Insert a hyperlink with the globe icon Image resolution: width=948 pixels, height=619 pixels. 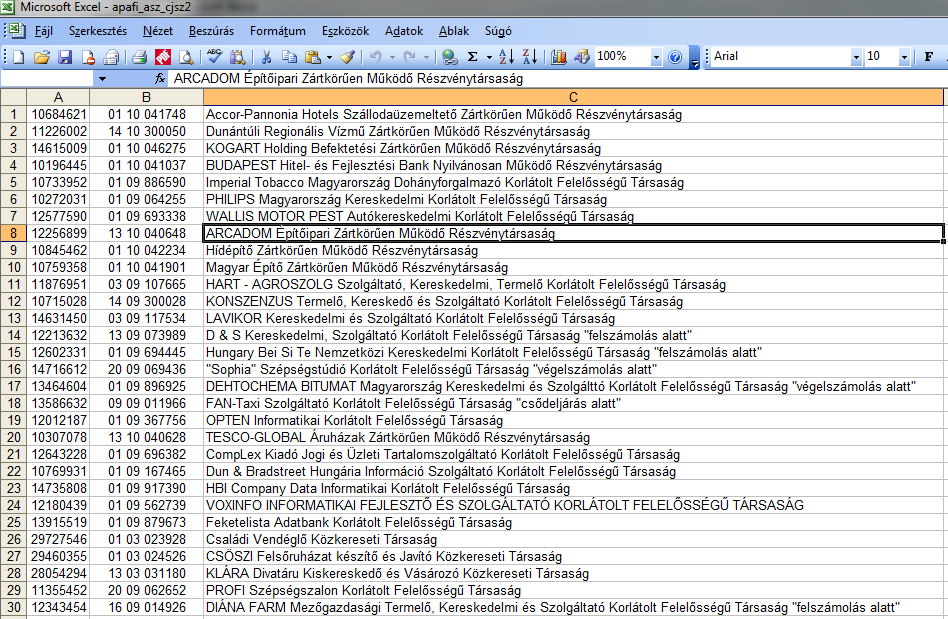tap(449, 57)
